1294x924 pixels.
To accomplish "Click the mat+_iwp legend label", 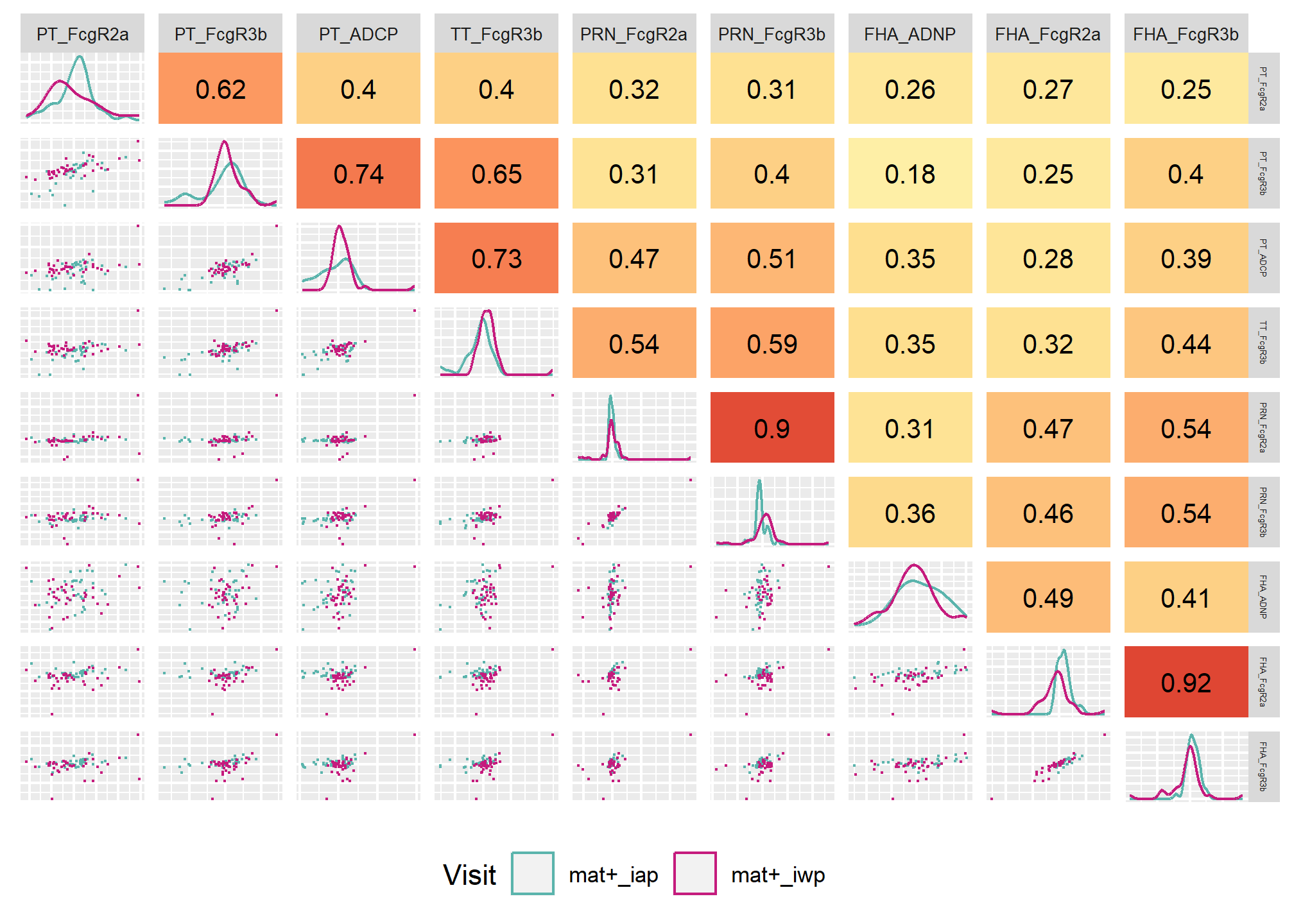I will (x=778, y=875).
